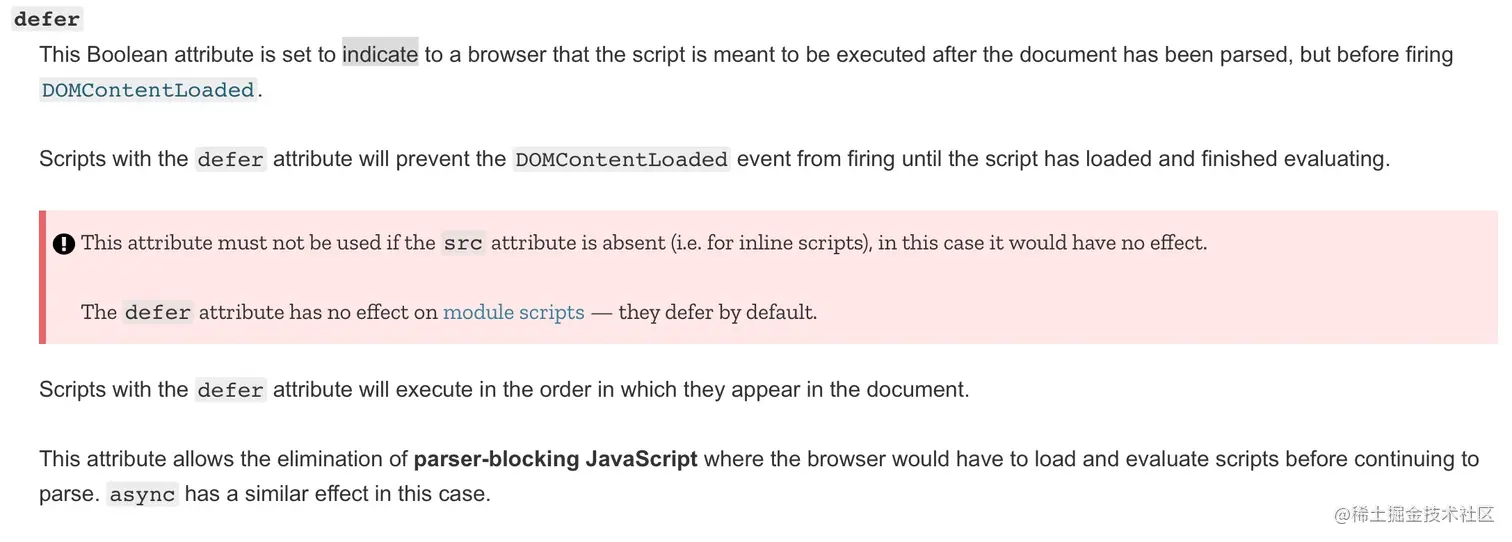Click the highlighted word indicate
This screenshot has width=1512, height=542.
coord(380,54)
